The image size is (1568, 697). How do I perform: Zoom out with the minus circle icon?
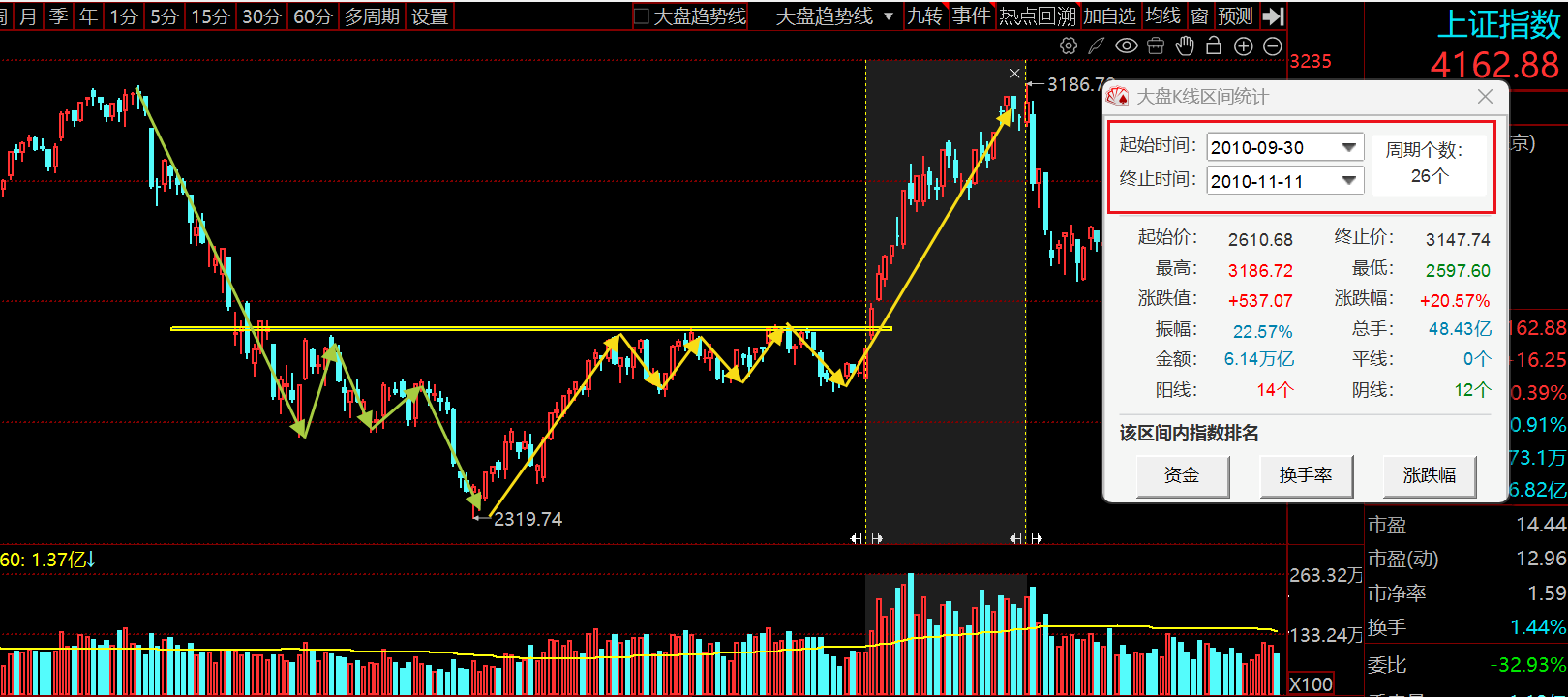coord(1273,45)
